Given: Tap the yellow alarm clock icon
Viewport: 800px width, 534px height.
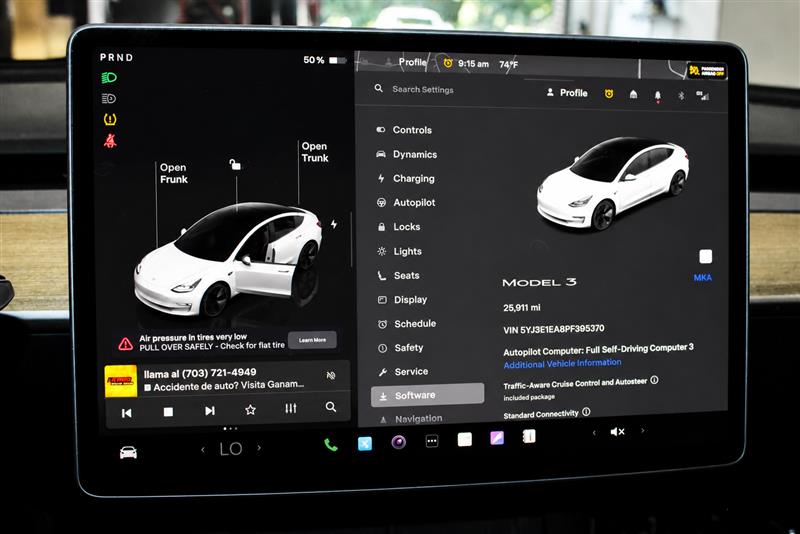Looking at the screenshot, I should point(609,94).
